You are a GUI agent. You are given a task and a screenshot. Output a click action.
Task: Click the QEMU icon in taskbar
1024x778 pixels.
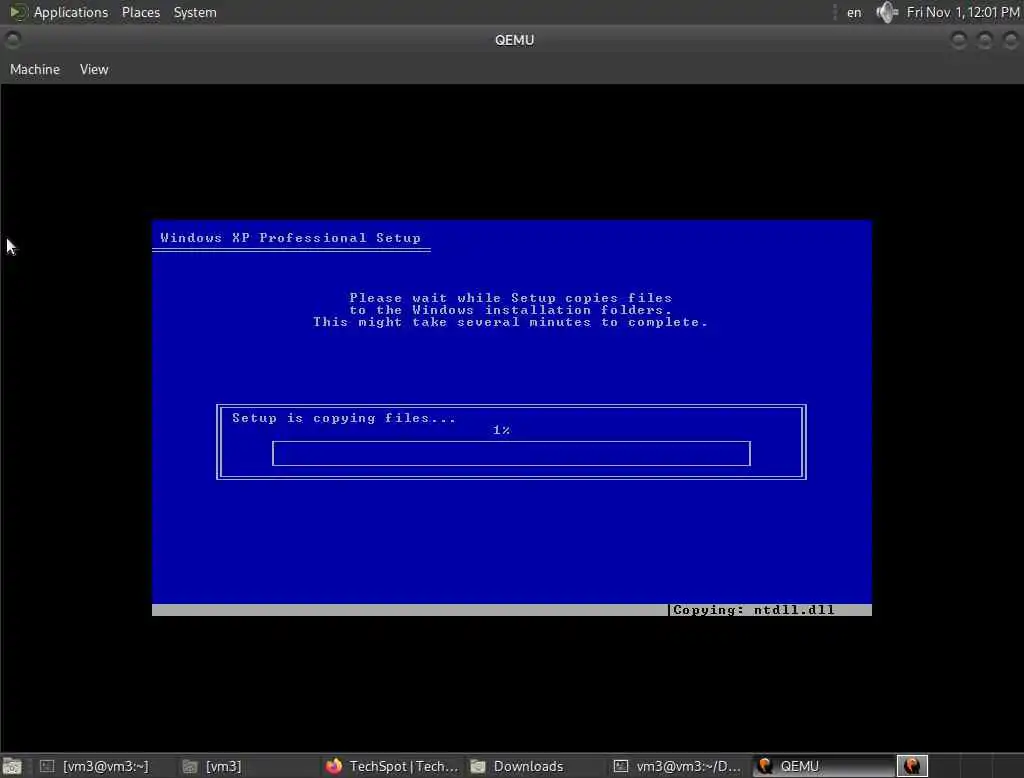click(765, 766)
